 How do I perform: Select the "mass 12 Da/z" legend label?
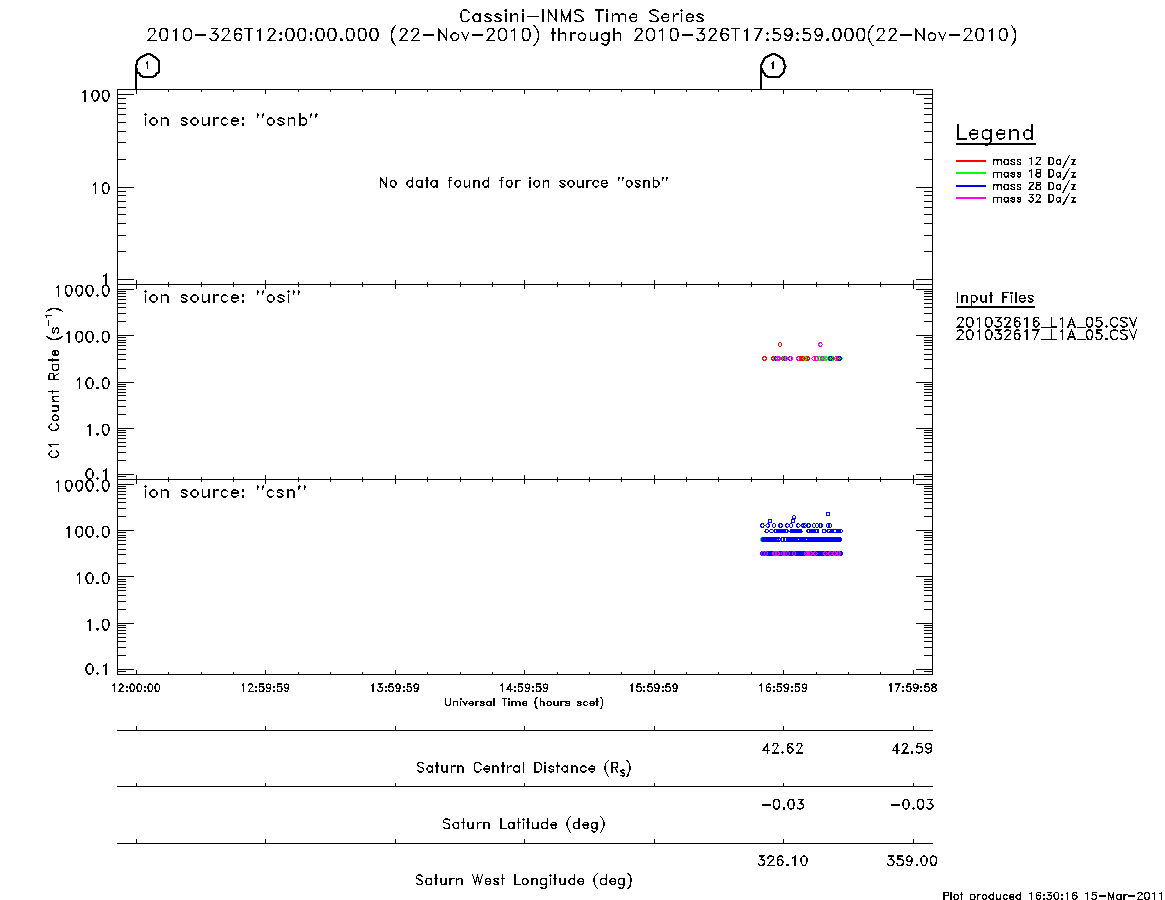[1034, 161]
